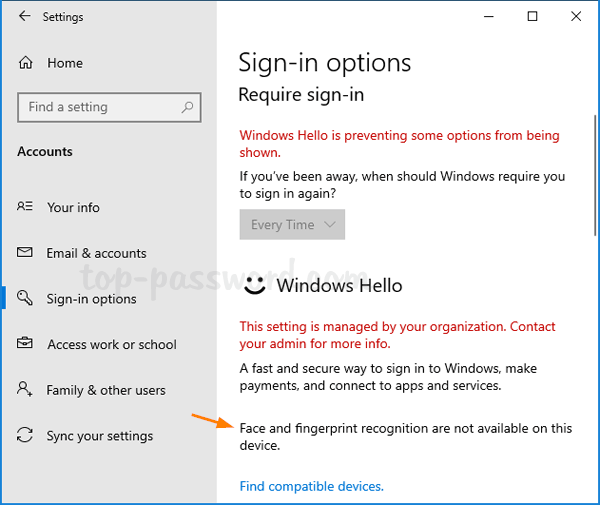Open Email & accounts settings page

pyautogui.click(x=96, y=253)
